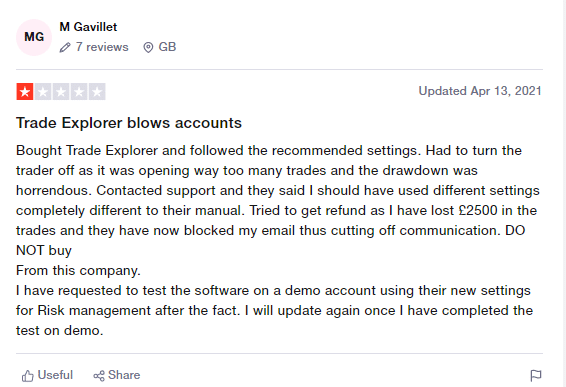Image resolution: width=566 pixels, height=387 pixels.
Task: Click the red first rating star
Action: [25, 92]
